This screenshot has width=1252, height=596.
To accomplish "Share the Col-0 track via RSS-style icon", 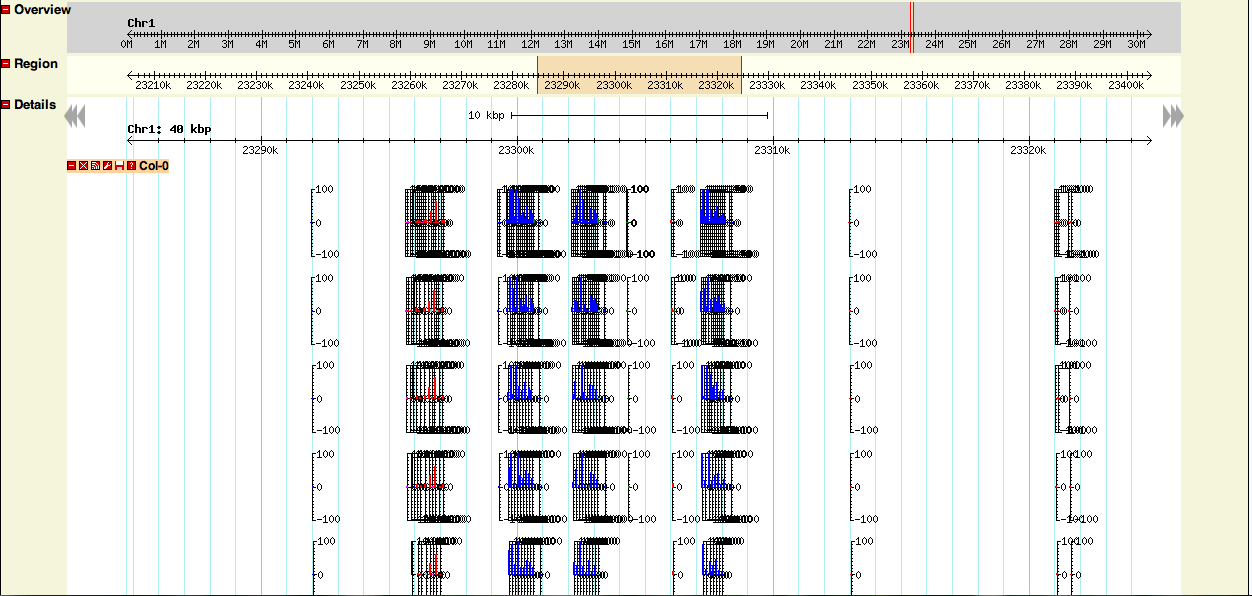I will tap(96, 165).
